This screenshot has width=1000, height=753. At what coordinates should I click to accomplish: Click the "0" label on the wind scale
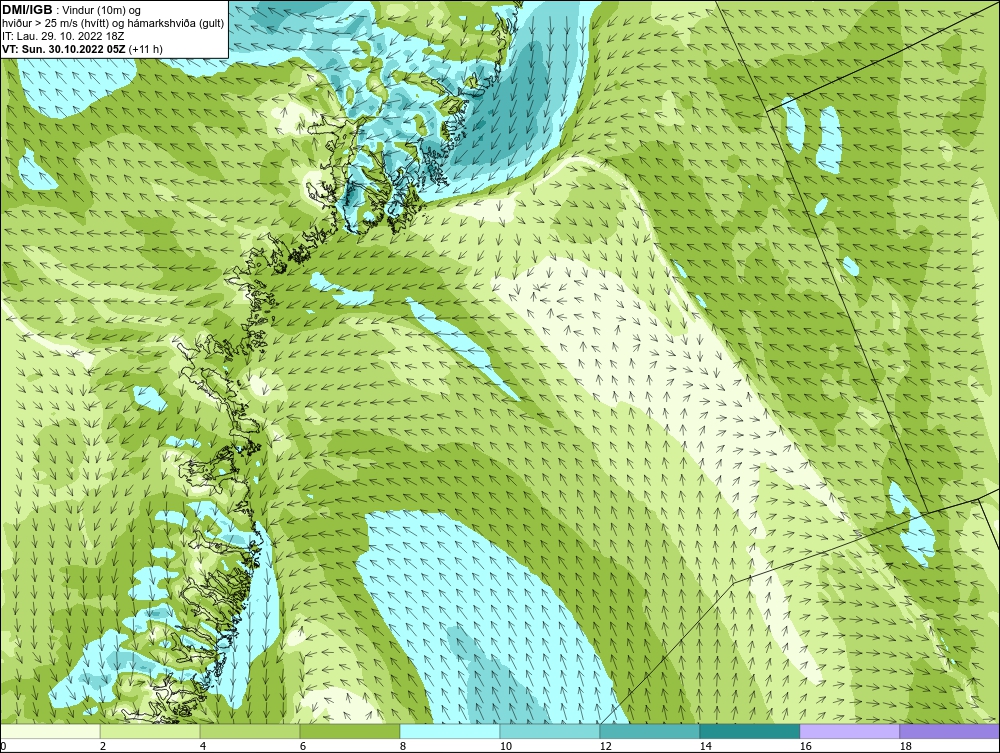pos(3,747)
